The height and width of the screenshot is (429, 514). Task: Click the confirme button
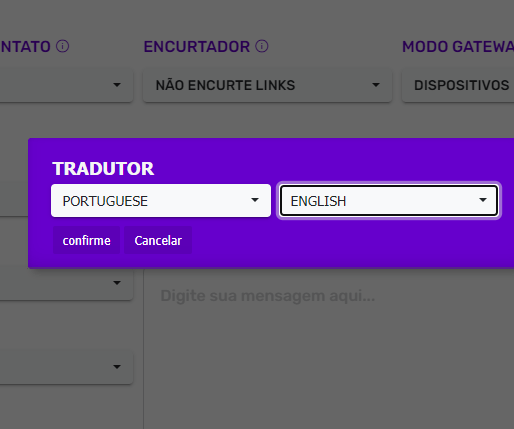87,240
